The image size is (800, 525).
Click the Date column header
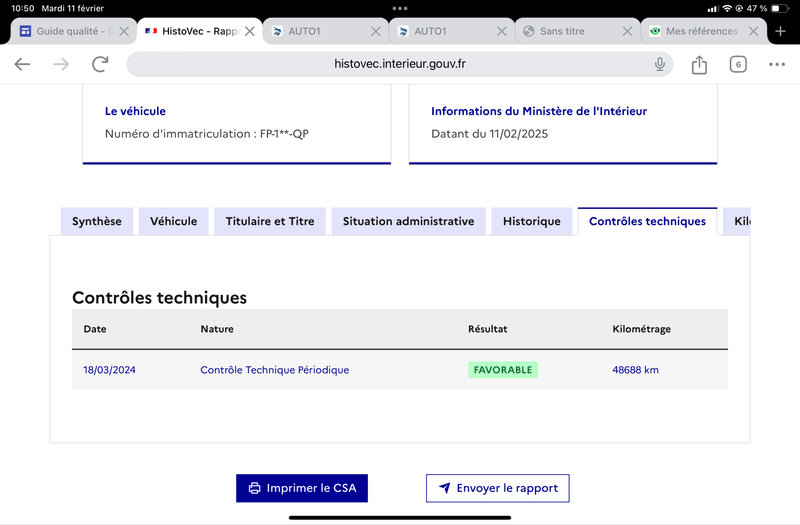tap(95, 329)
